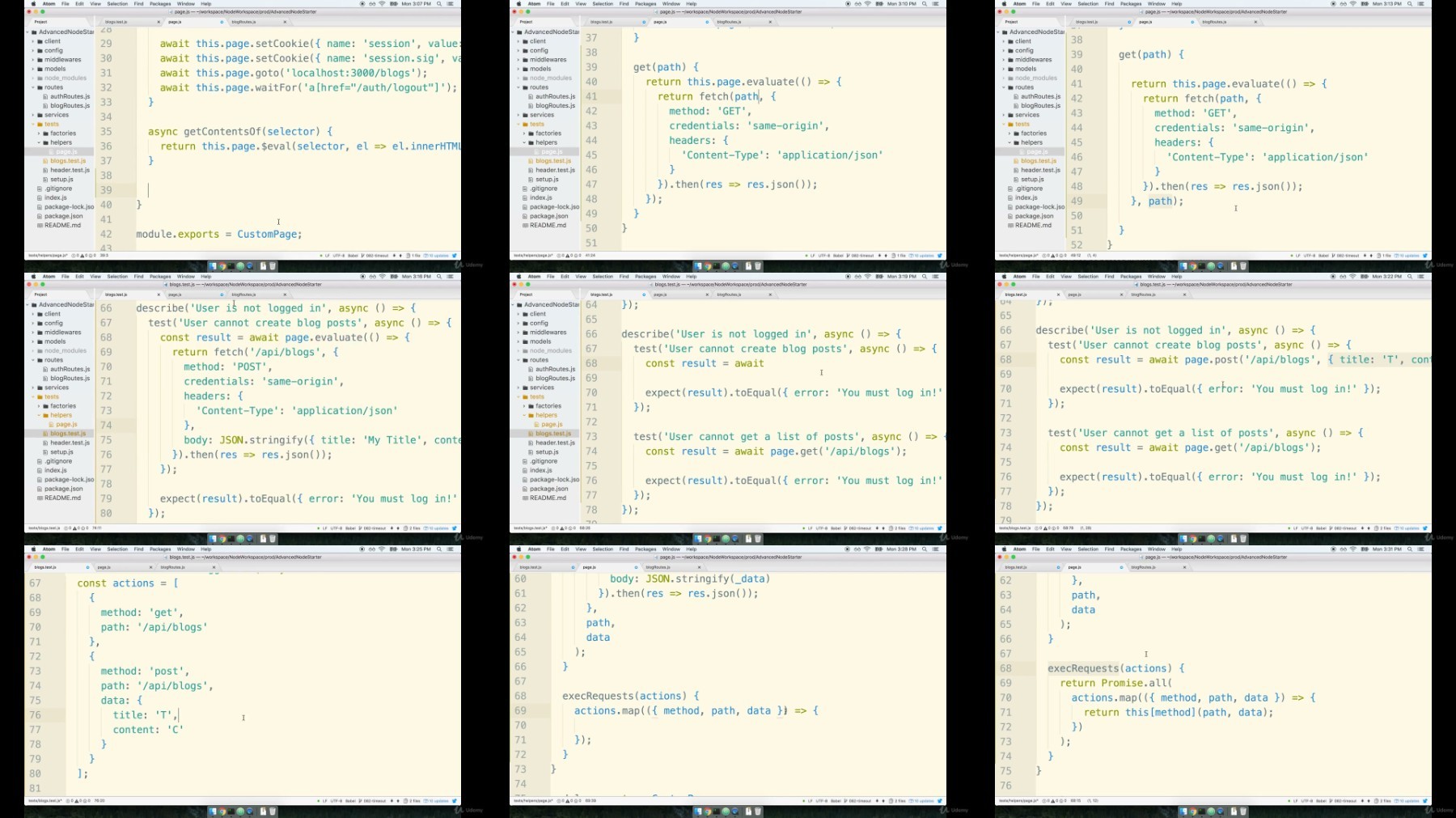This screenshot has width=1456, height=818.
Task: Click line number 39 in the 3:07 PM gutter
Action: pos(106,190)
